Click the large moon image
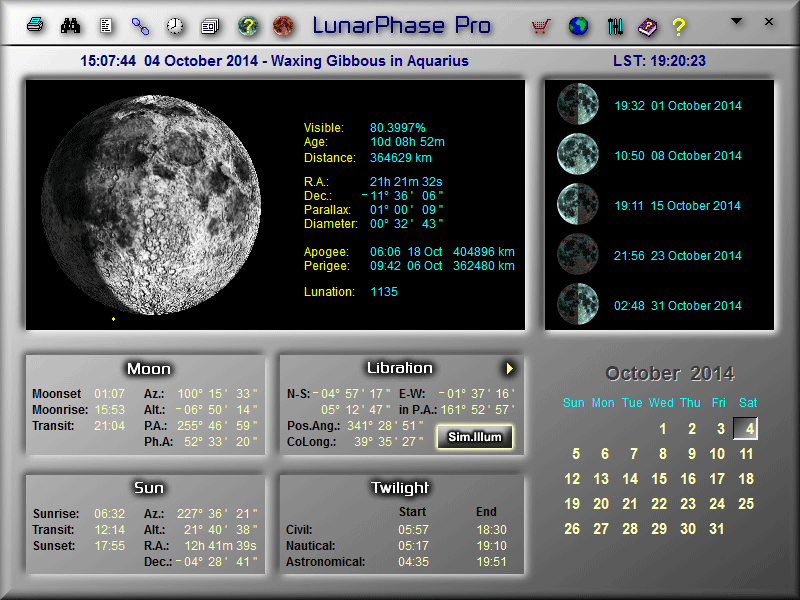Viewport: 800px width, 600px height. click(151, 204)
